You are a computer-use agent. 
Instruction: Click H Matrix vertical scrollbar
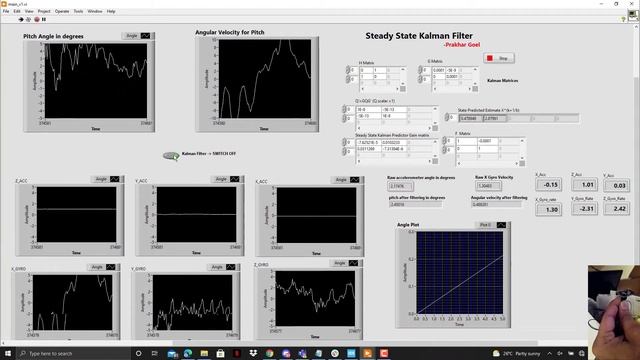coord(403,77)
